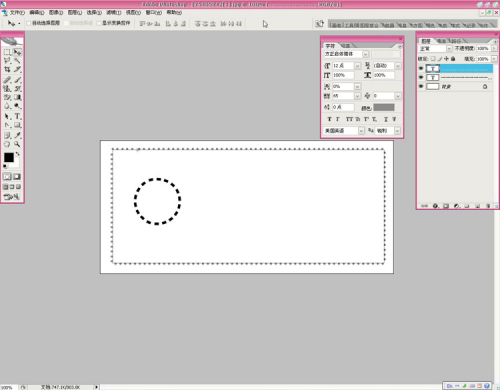This screenshot has width=500, height=390.
Task: Apply faux bold in character panel
Action: [329, 119]
